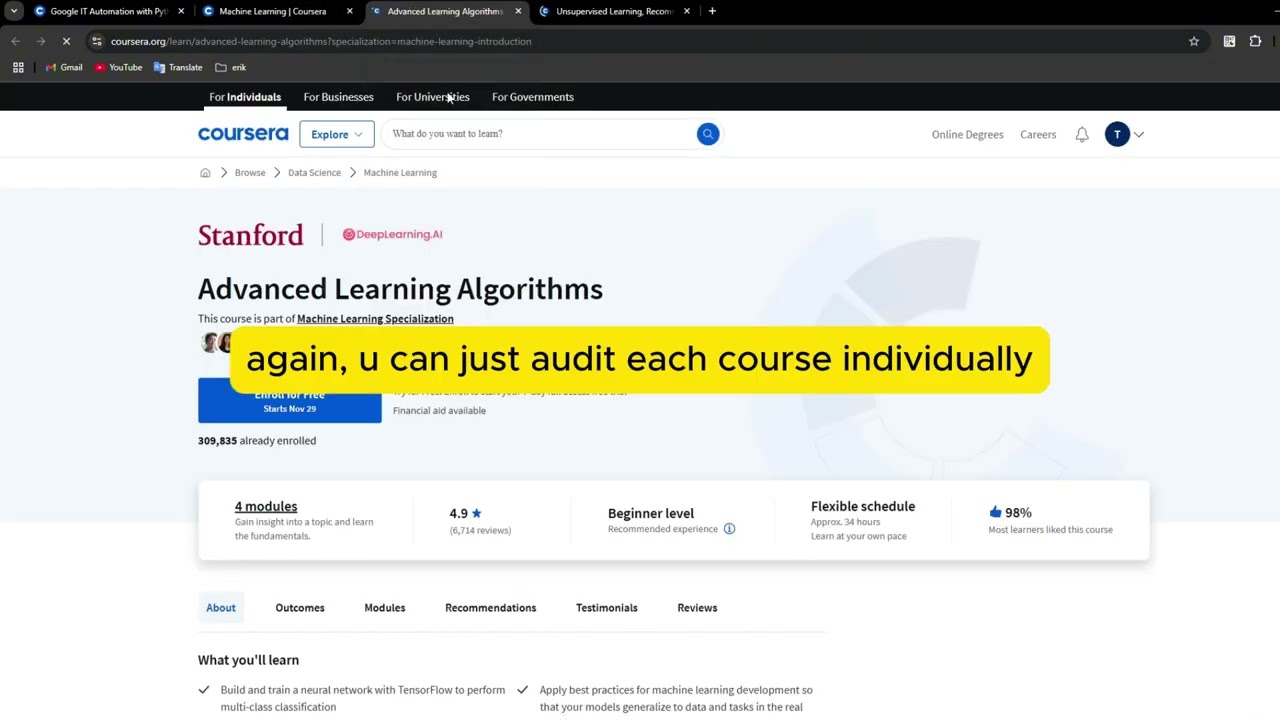Open Chrome apps grid icon
The width and height of the screenshot is (1280, 720).
coord(18,67)
